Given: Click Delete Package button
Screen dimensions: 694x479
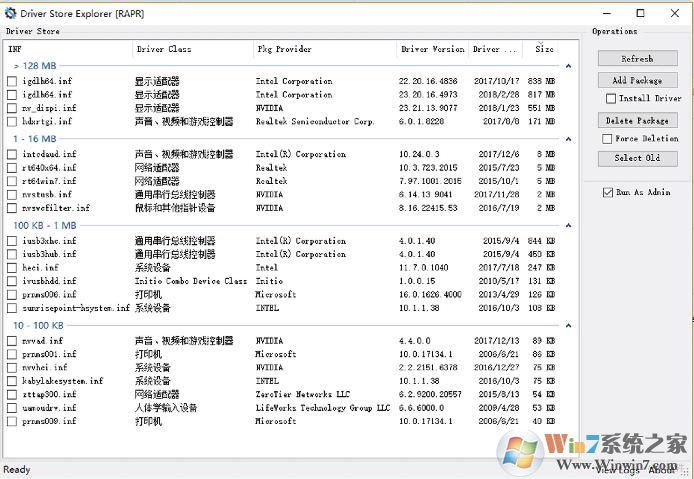Looking at the screenshot, I should [x=637, y=120].
